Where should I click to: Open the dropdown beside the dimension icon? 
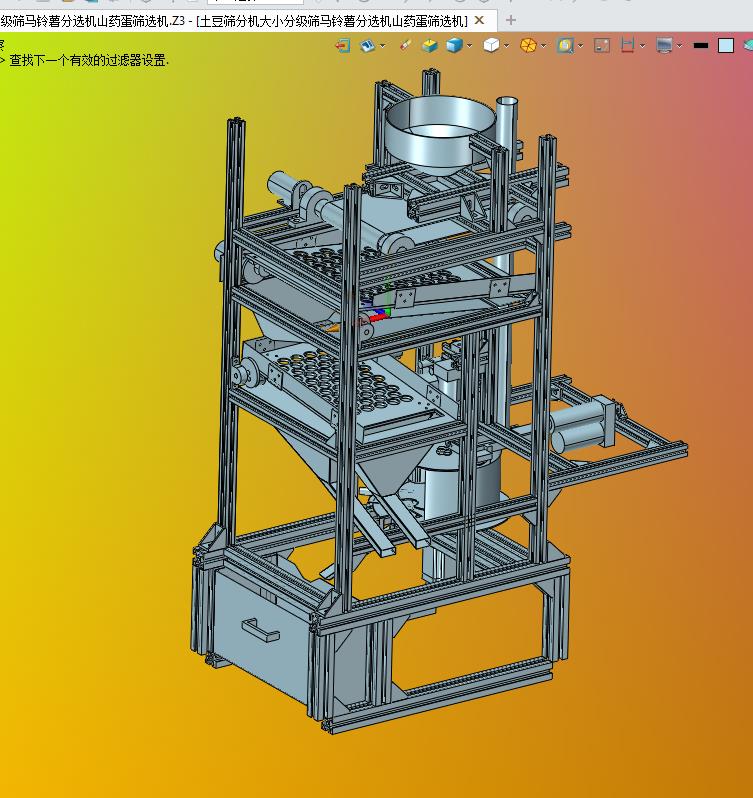642,46
